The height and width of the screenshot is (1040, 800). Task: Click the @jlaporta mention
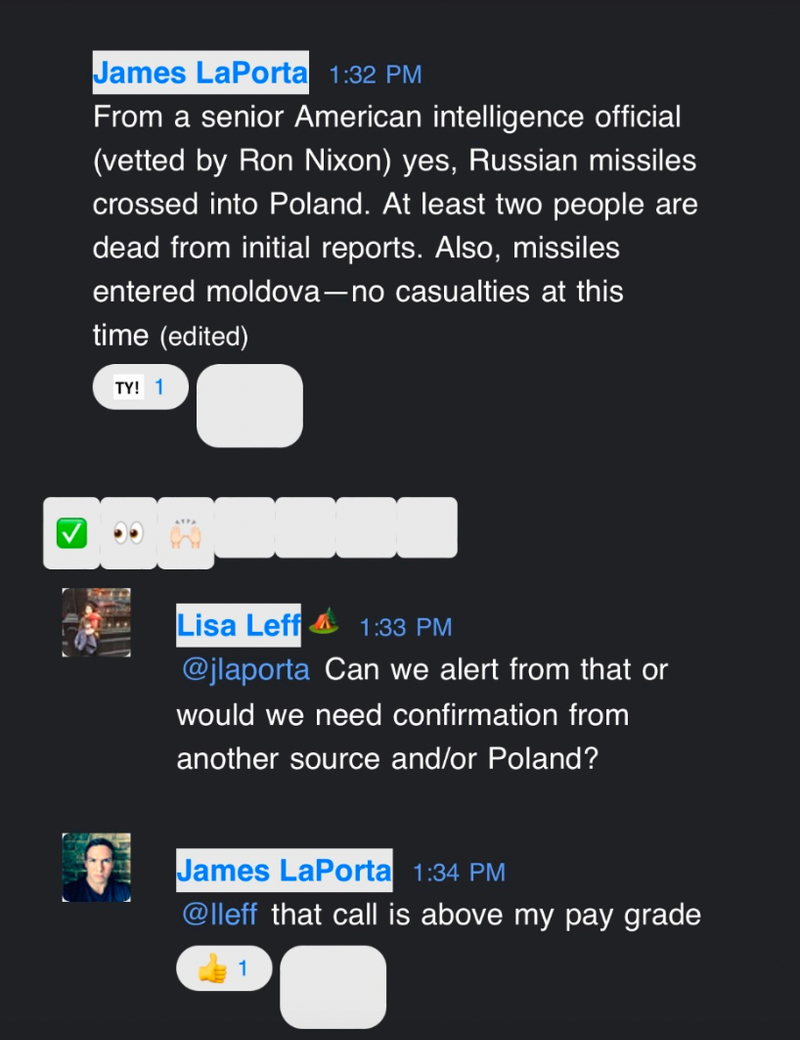246,670
